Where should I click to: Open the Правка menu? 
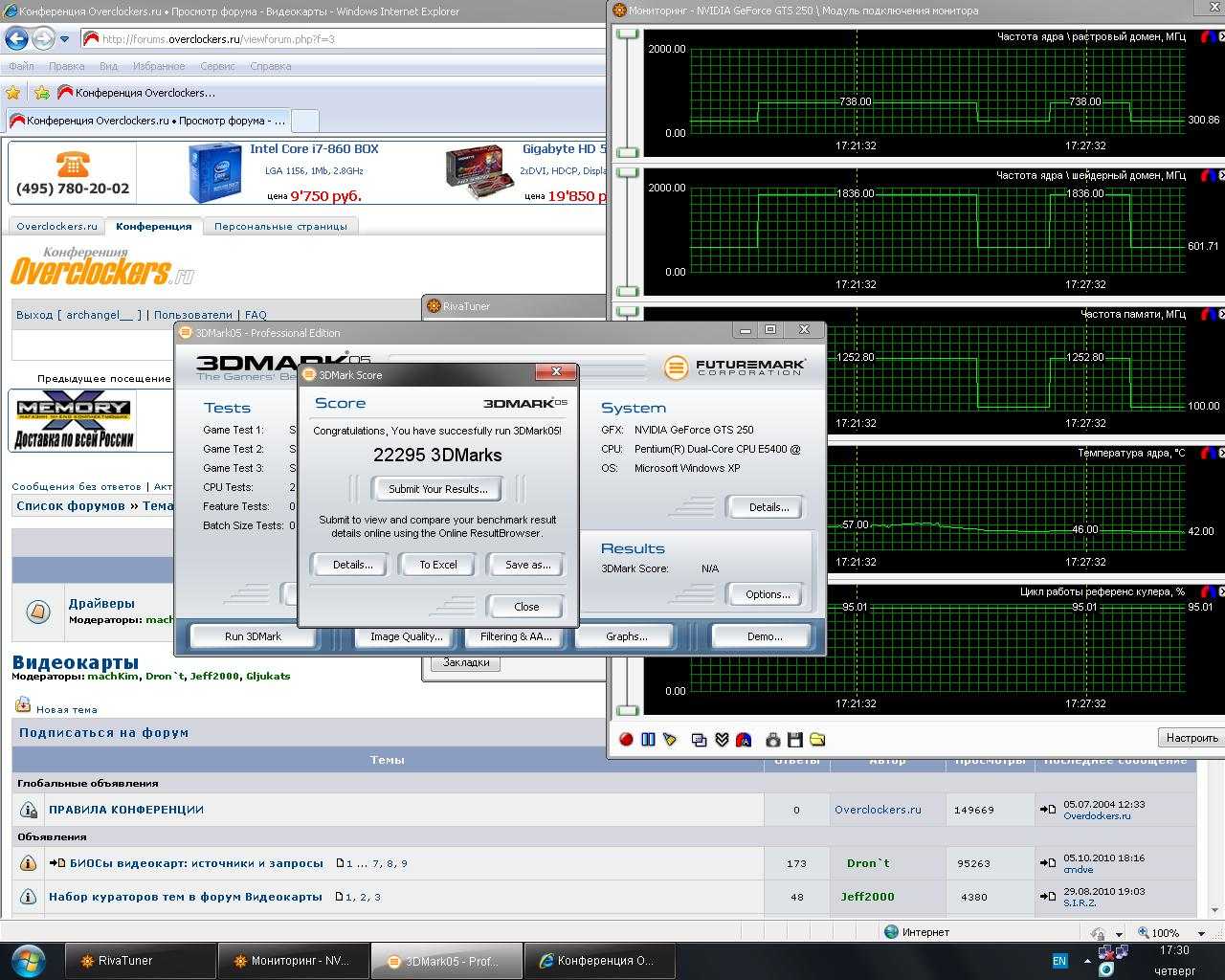tap(67, 66)
